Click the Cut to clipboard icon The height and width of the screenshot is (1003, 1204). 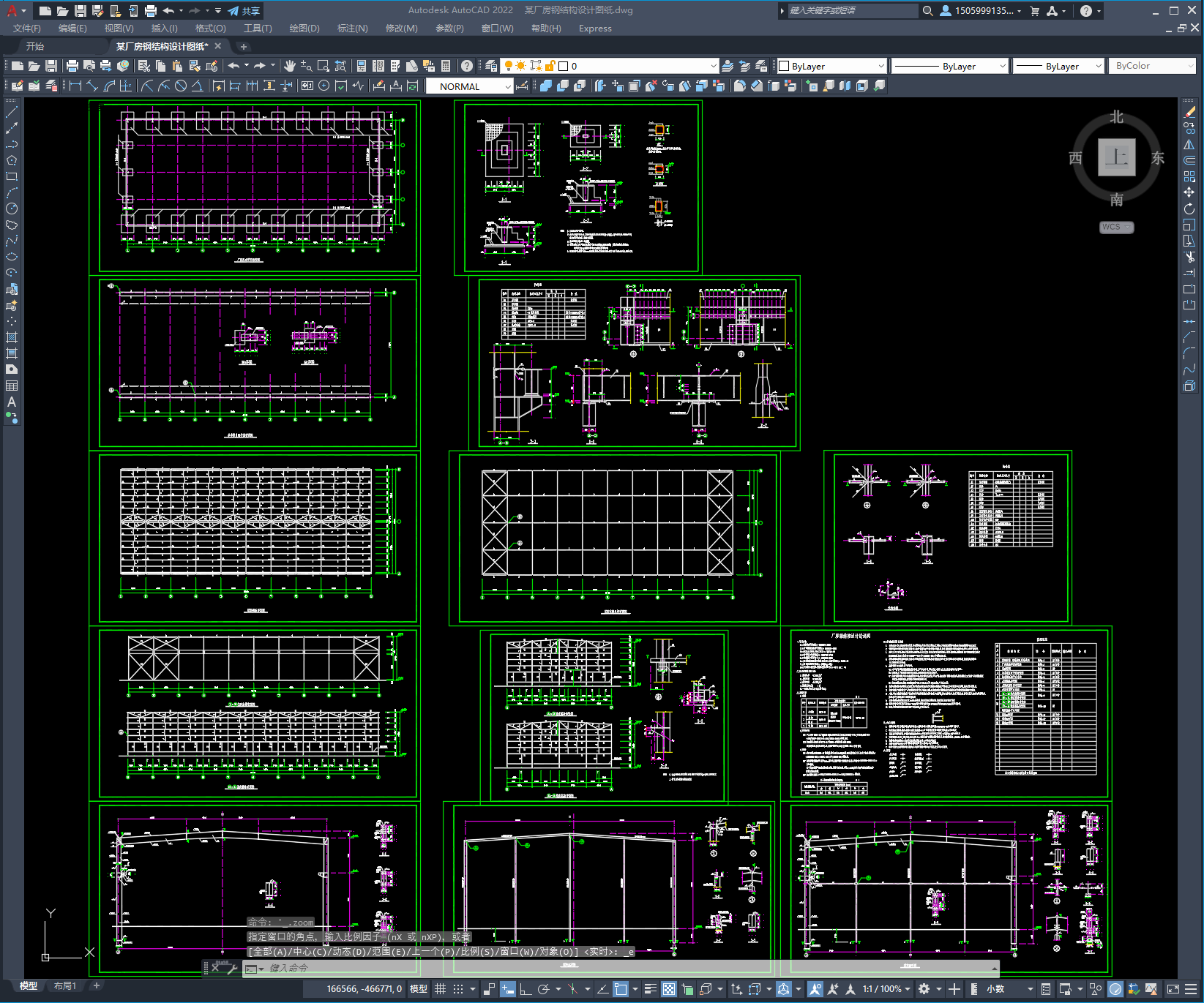pos(144,66)
